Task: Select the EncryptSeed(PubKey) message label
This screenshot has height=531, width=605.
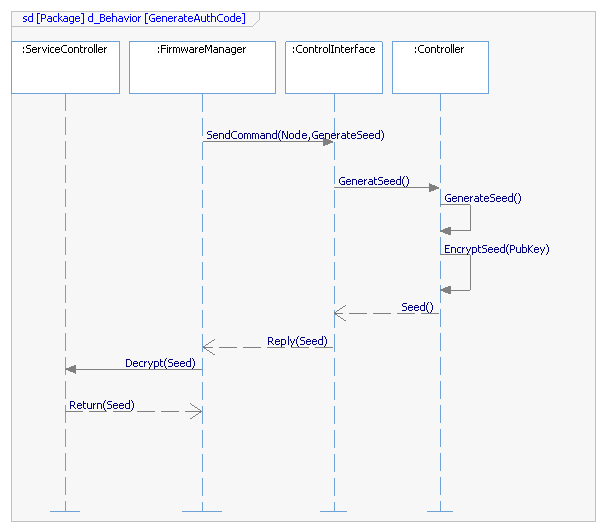Action: pos(496,249)
